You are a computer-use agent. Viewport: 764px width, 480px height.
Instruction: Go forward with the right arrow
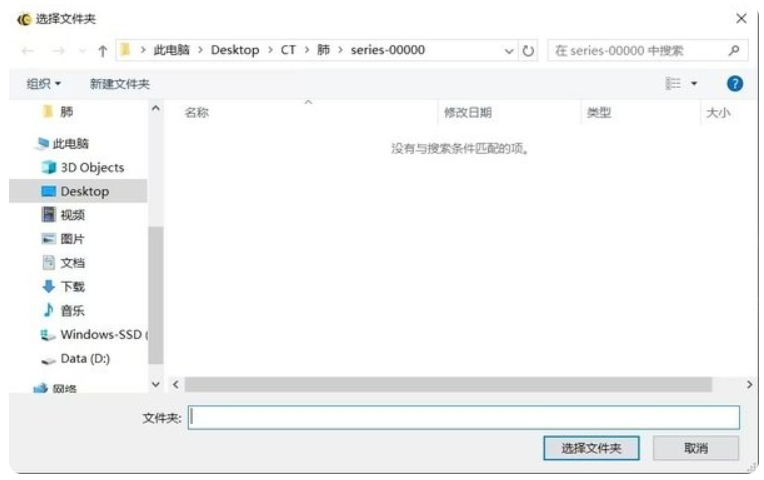(x=58, y=51)
